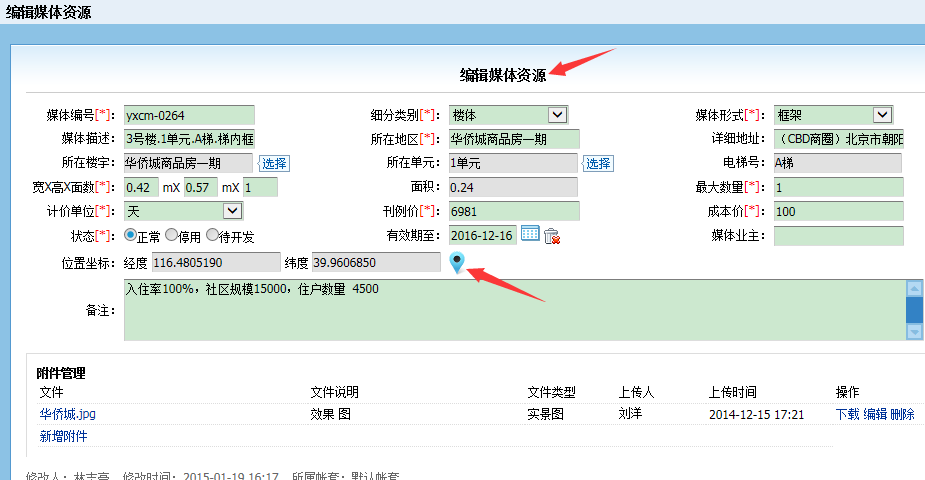The width and height of the screenshot is (925, 480).
Task: Select the 待开发 status radio button
Action: [x=212, y=236]
